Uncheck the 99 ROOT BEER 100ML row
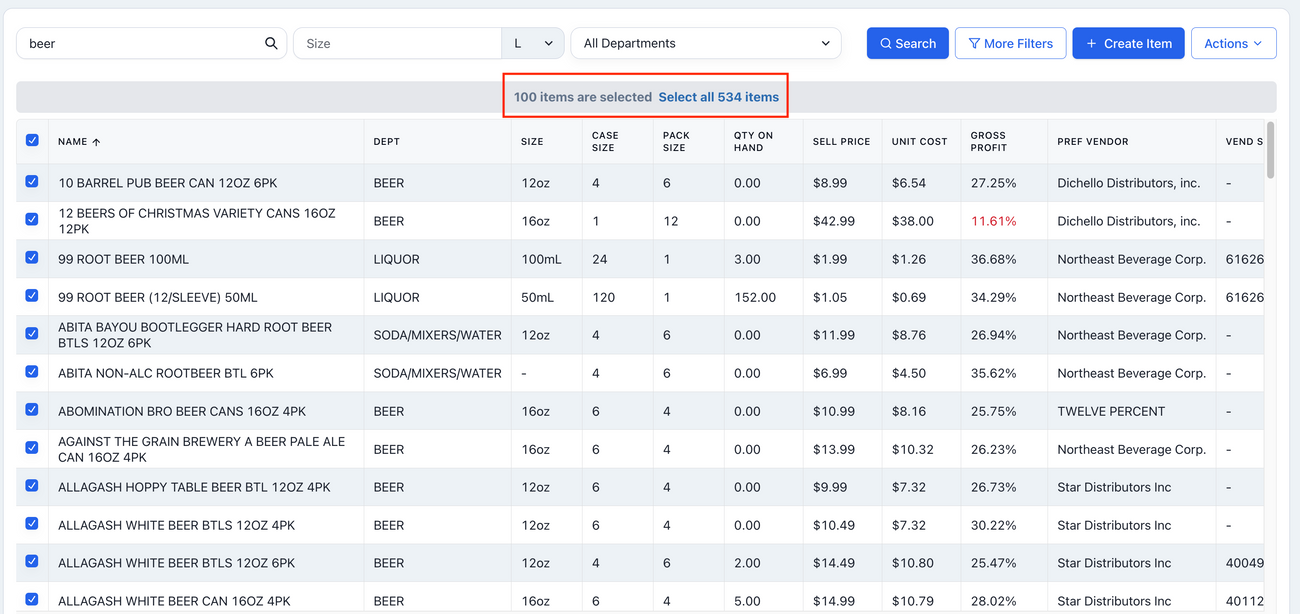 (32, 258)
